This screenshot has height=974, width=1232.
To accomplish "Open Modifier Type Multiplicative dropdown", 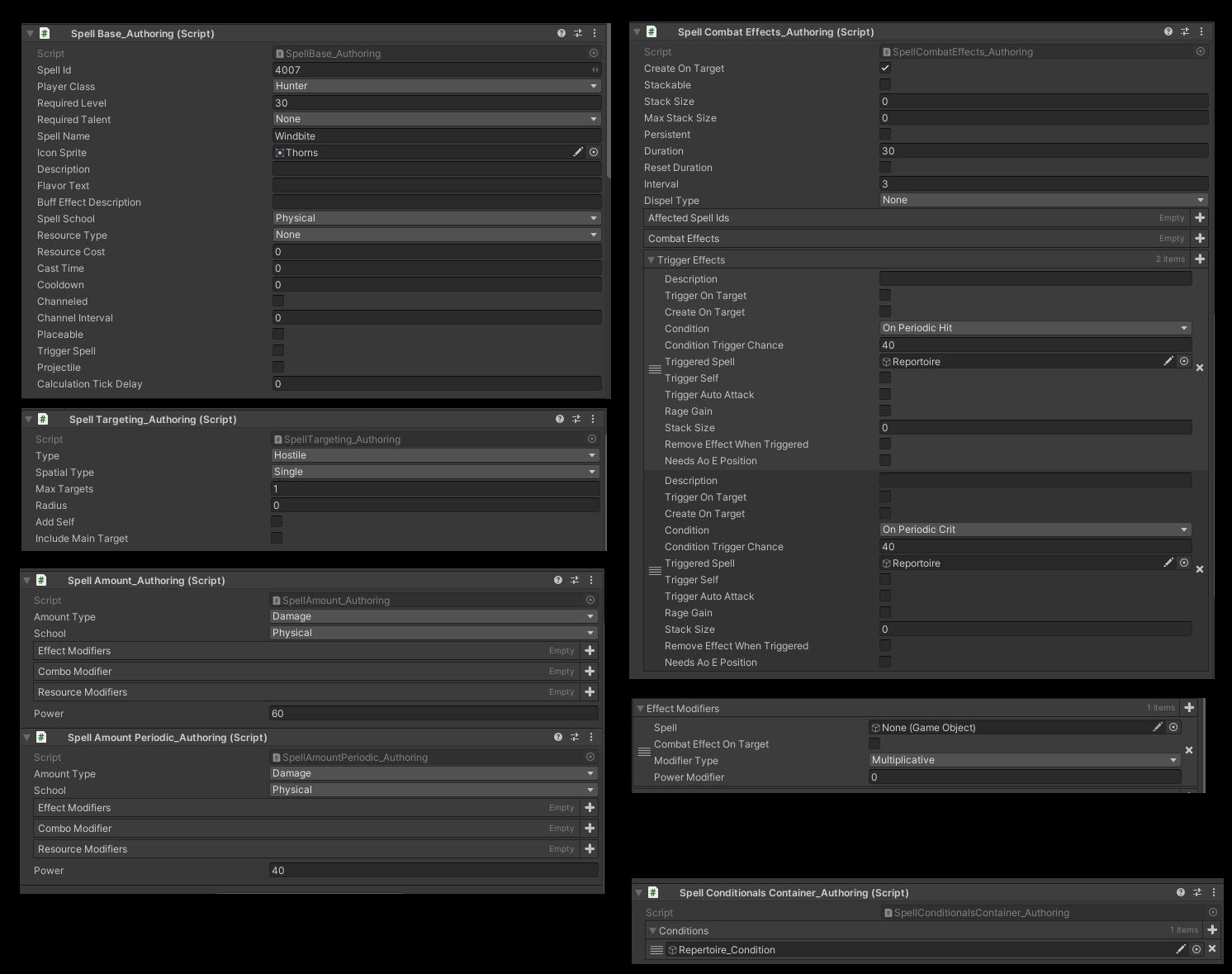I will 1024,761.
